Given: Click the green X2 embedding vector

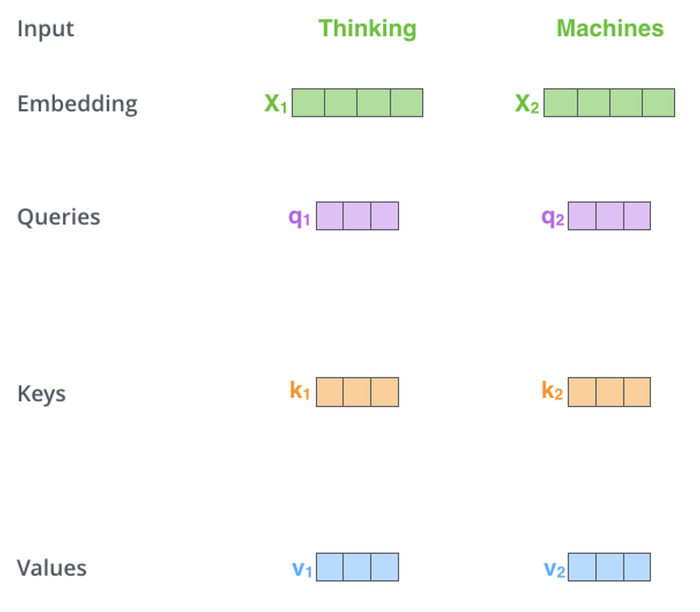Looking at the screenshot, I should [x=609, y=103].
